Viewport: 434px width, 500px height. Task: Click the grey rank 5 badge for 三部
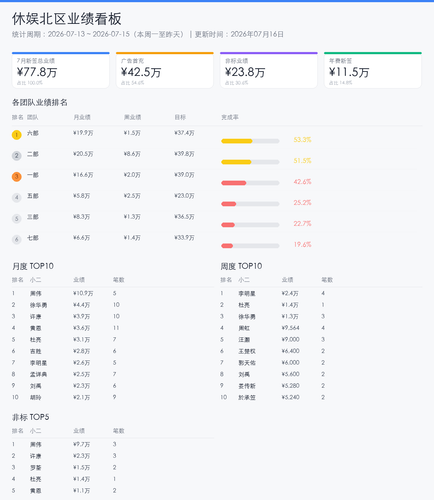[17, 219]
